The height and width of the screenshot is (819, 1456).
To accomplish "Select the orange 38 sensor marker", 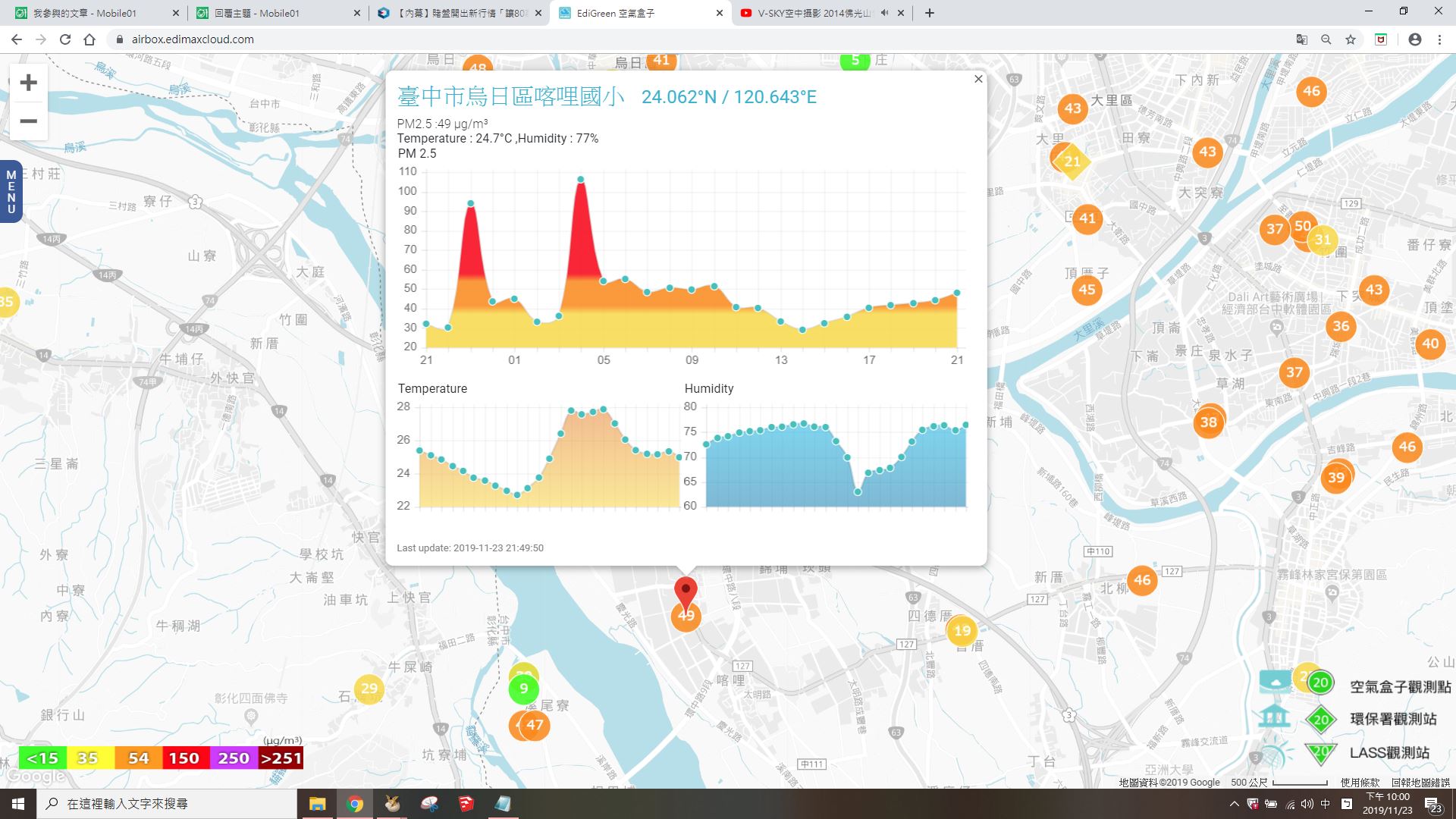I will (x=1209, y=422).
